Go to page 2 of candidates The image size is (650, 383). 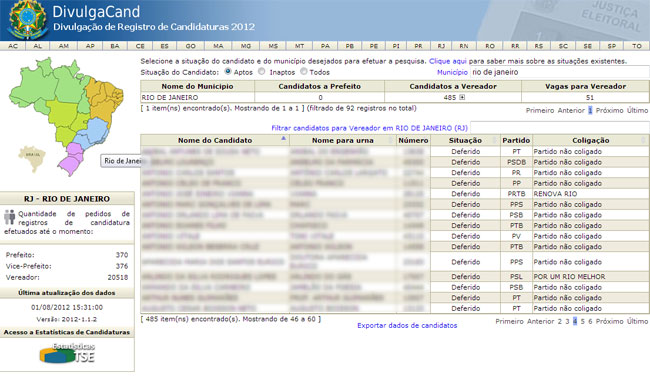560,321
